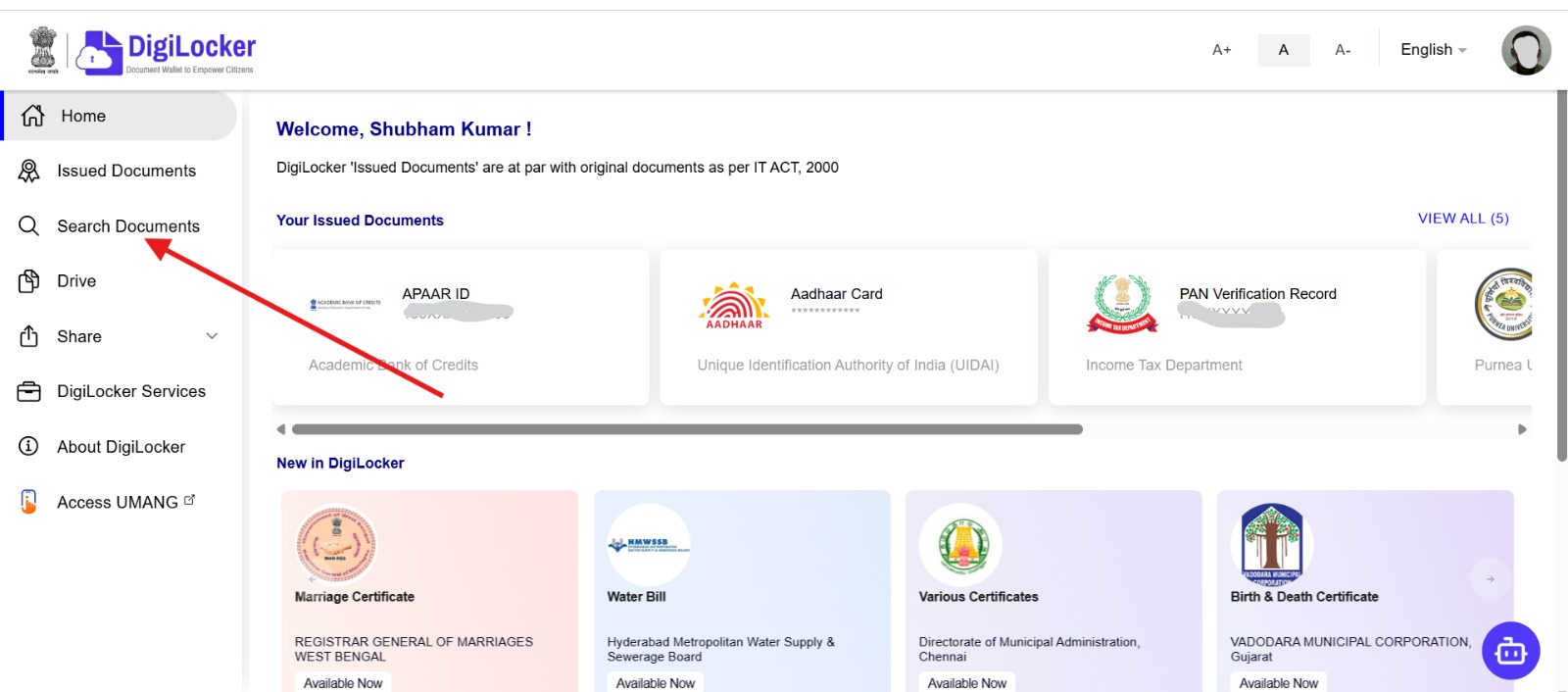
Task: Open the Various Certificates card
Action: pos(1053,591)
